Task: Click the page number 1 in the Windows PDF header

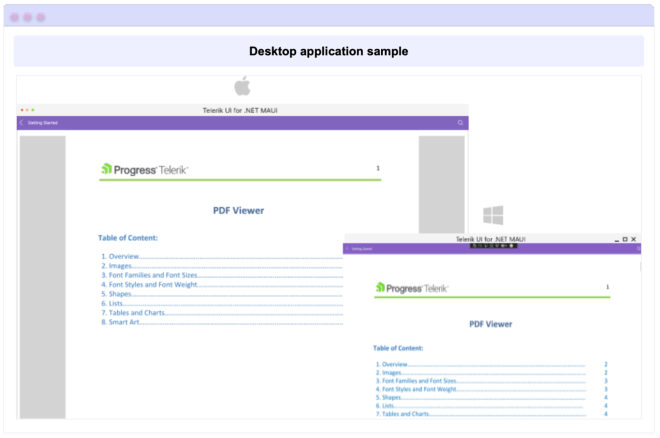Action: tap(607, 287)
